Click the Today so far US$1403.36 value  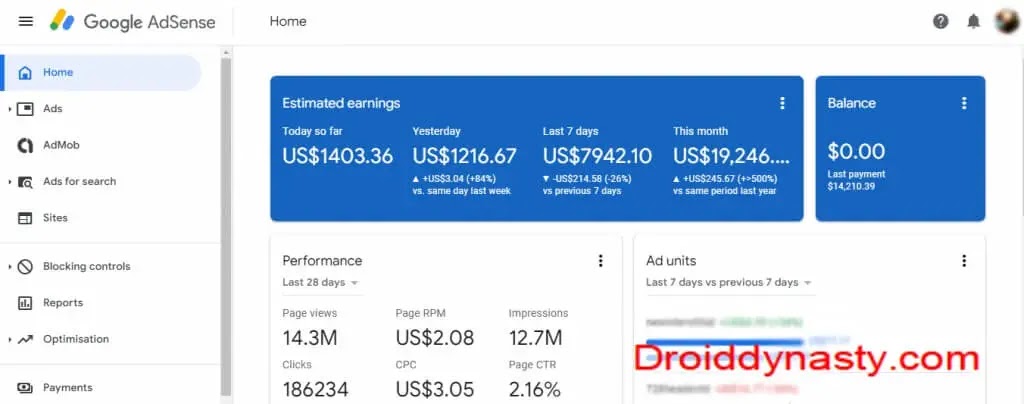coord(338,157)
